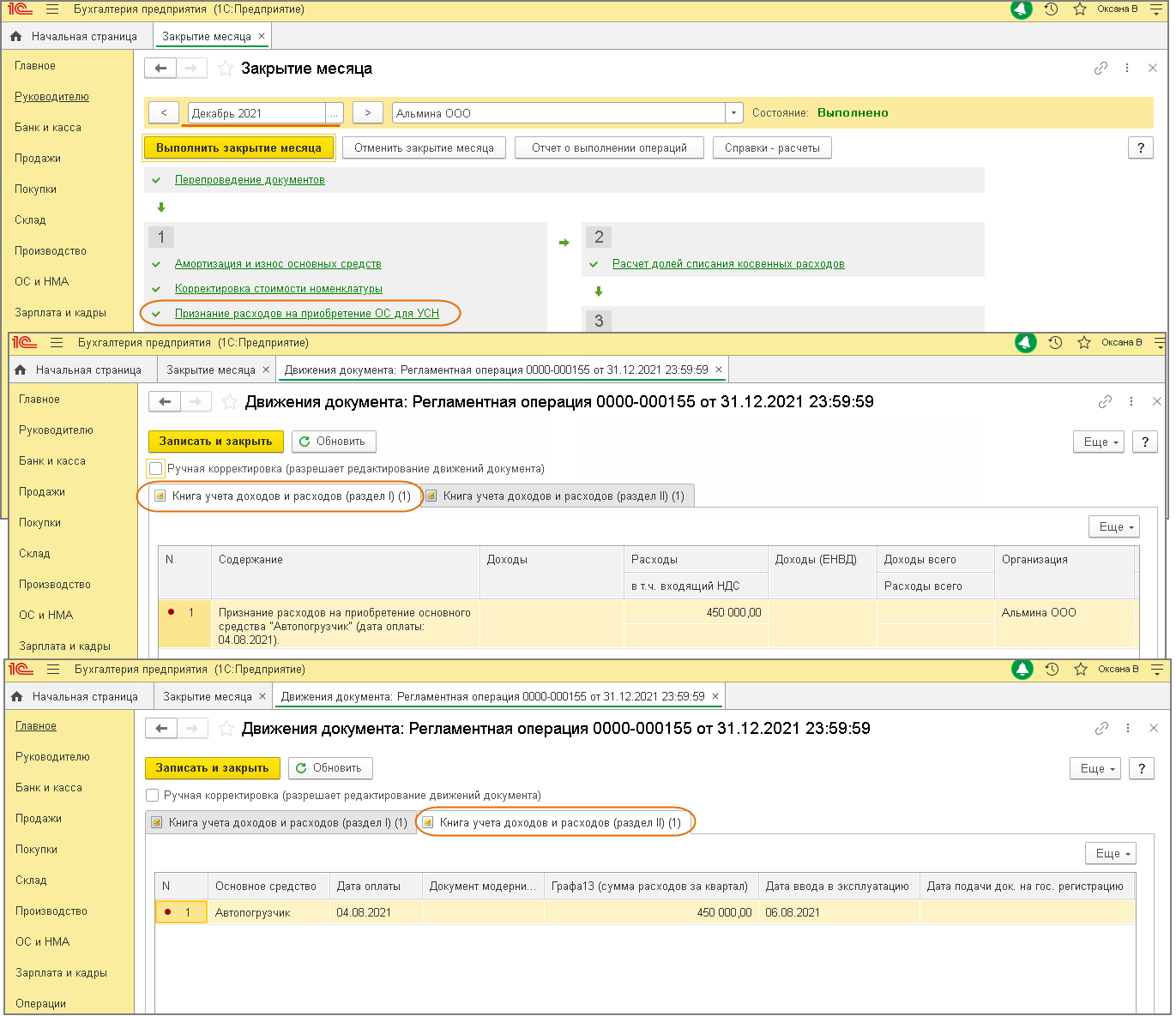Open notifications bell in middle window
The width and height of the screenshot is (1176, 1016).
(1025, 343)
